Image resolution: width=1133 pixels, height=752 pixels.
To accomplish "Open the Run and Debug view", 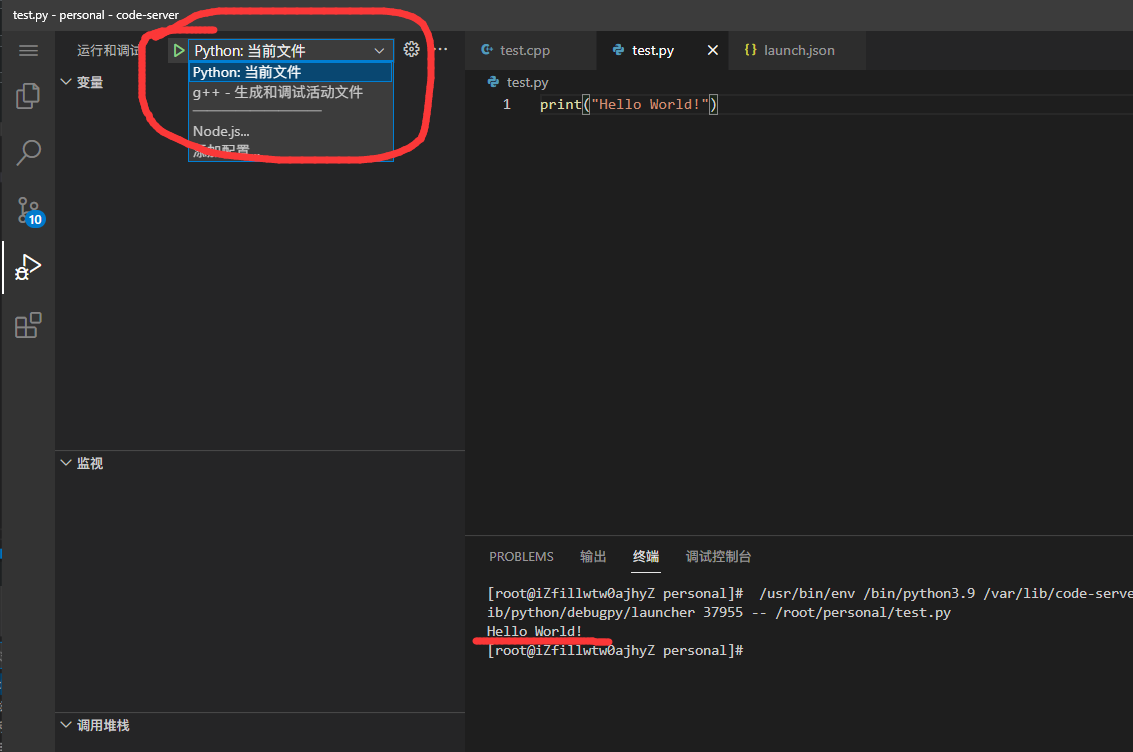I will (28, 268).
